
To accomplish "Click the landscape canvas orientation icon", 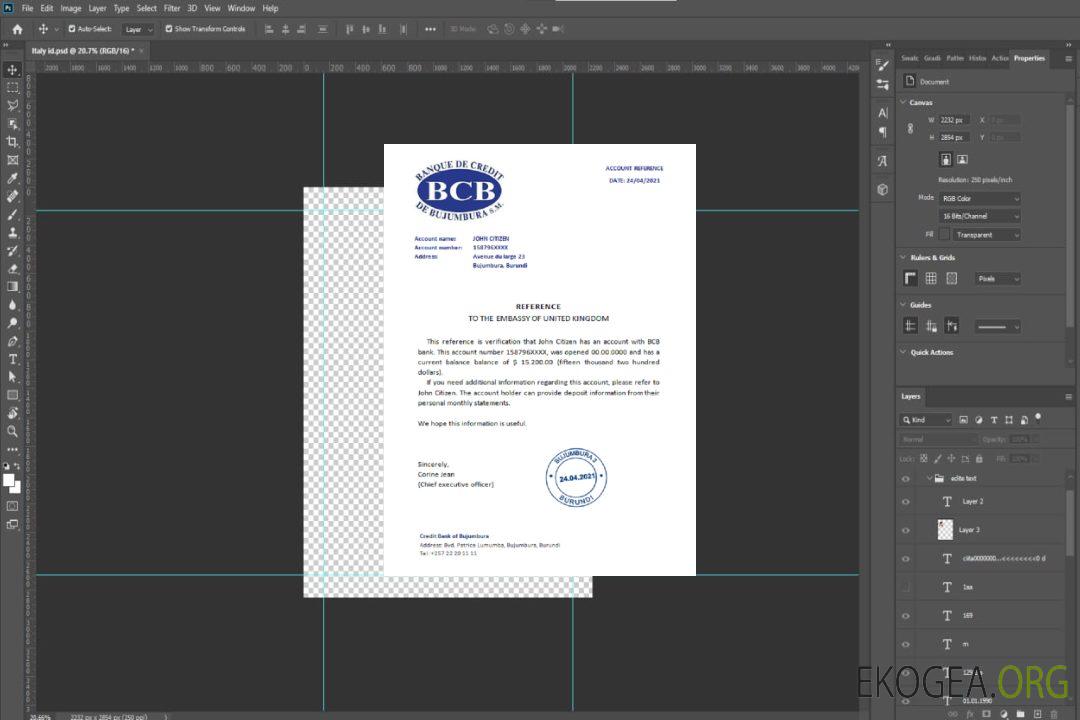I will tap(962, 159).
